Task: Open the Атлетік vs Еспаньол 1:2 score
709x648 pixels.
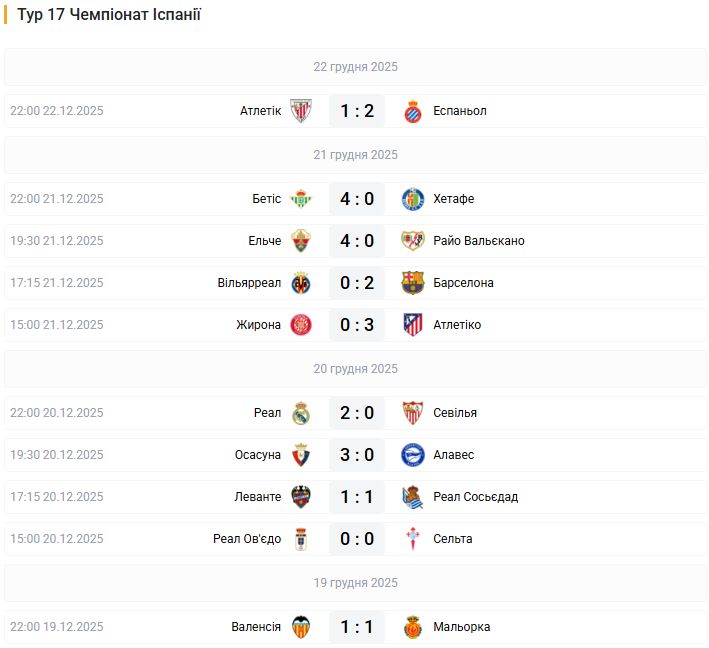Action: [357, 111]
